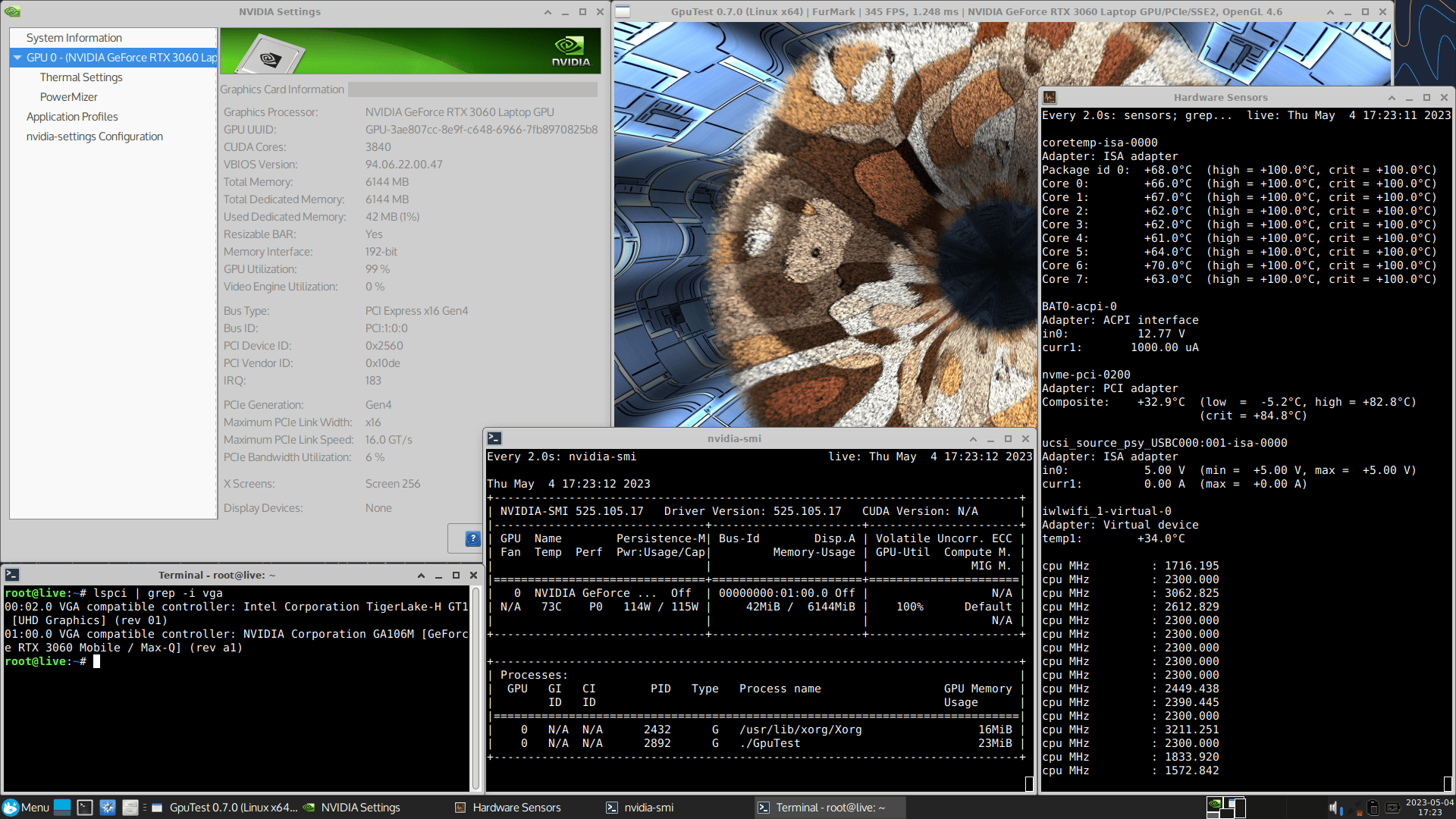Switch to GpuTest task in the taskbar
The height and width of the screenshot is (819, 1456).
point(225,808)
